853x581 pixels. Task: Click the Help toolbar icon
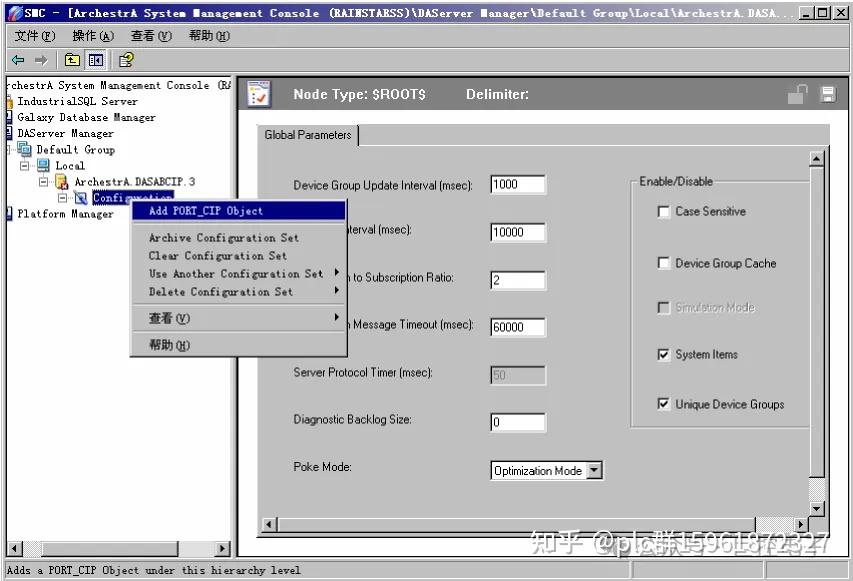[126, 60]
